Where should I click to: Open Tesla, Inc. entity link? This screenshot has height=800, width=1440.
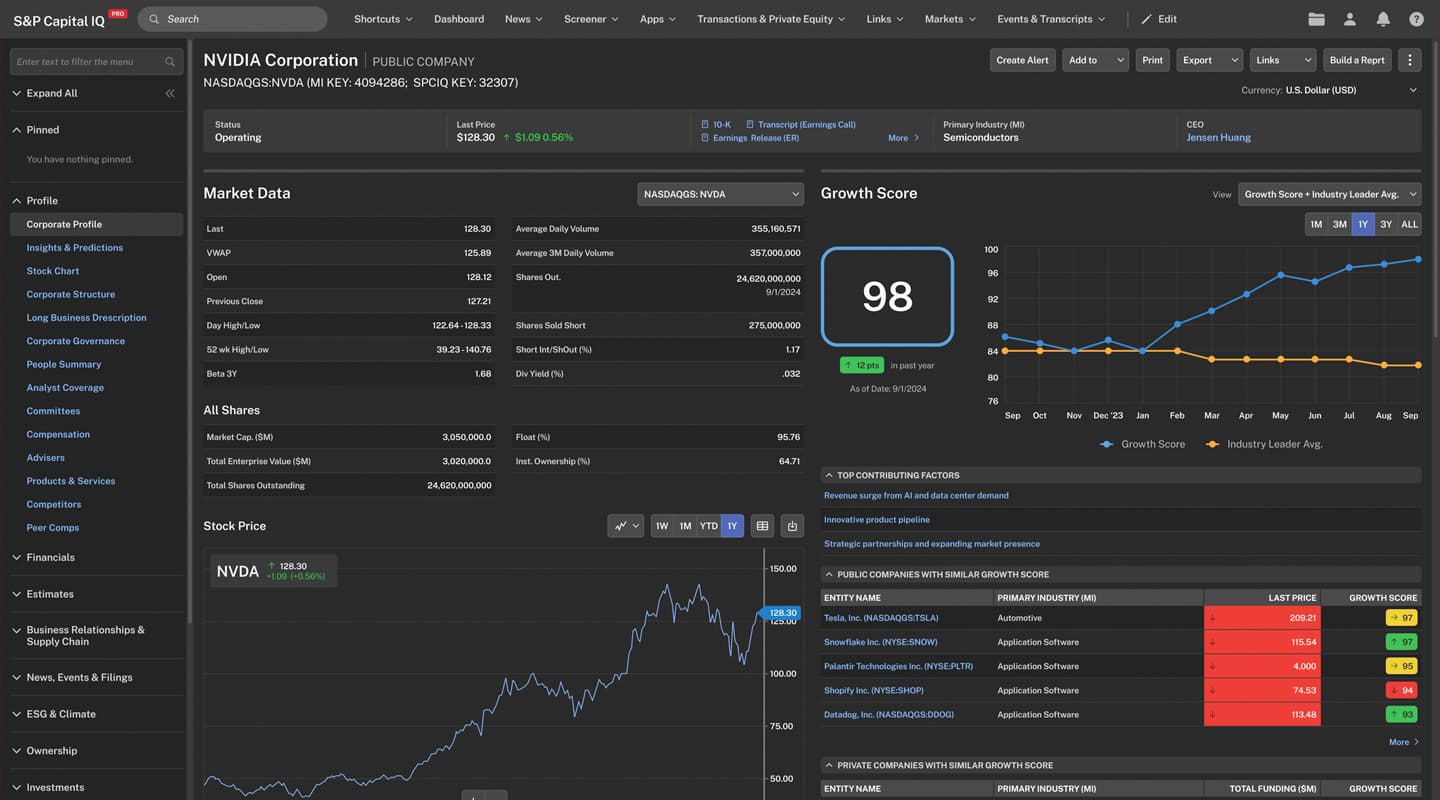point(881,618)
